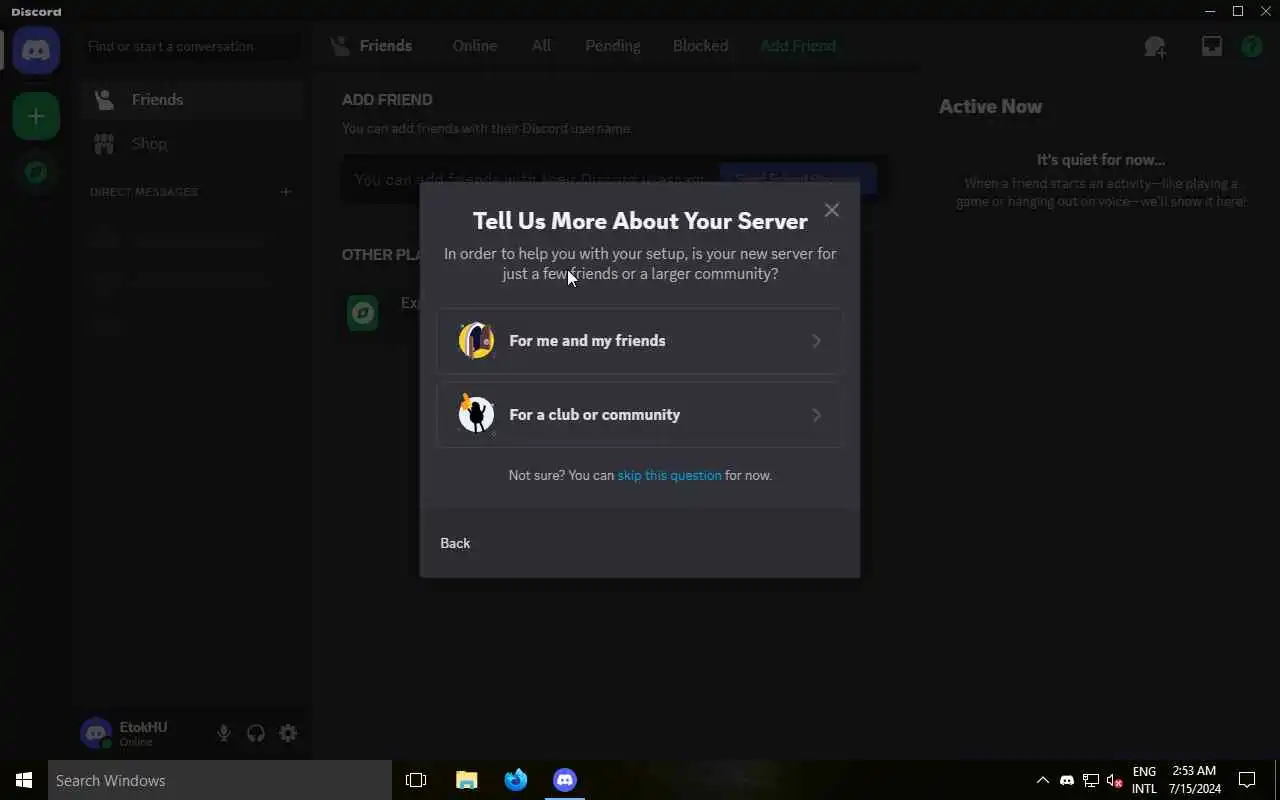Viewport: 1280px width, 800px height.
Task: Open ENG INTL language selector
Action: 1144,780
